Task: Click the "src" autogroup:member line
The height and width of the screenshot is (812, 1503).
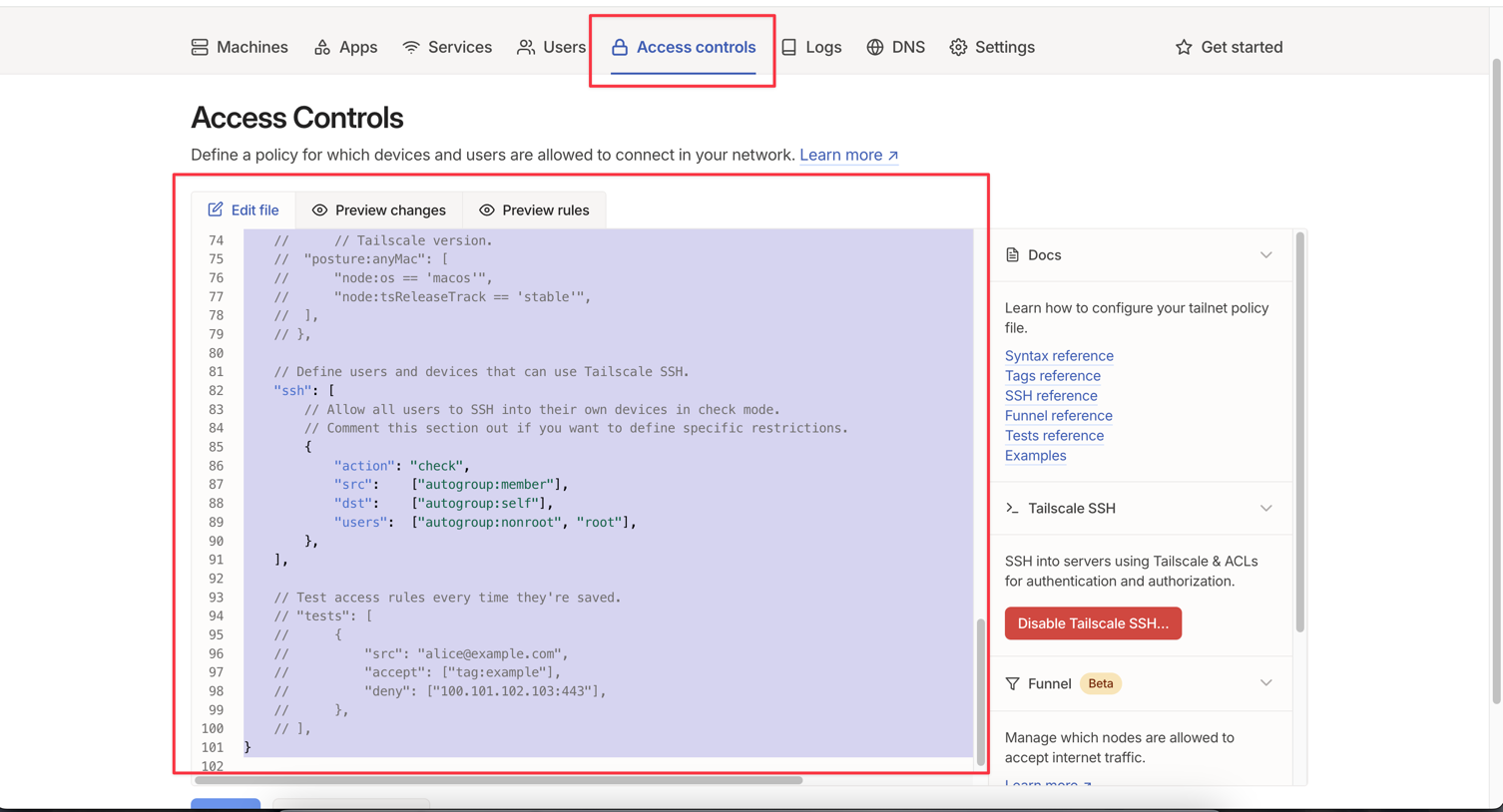Action: pos(451,485)
